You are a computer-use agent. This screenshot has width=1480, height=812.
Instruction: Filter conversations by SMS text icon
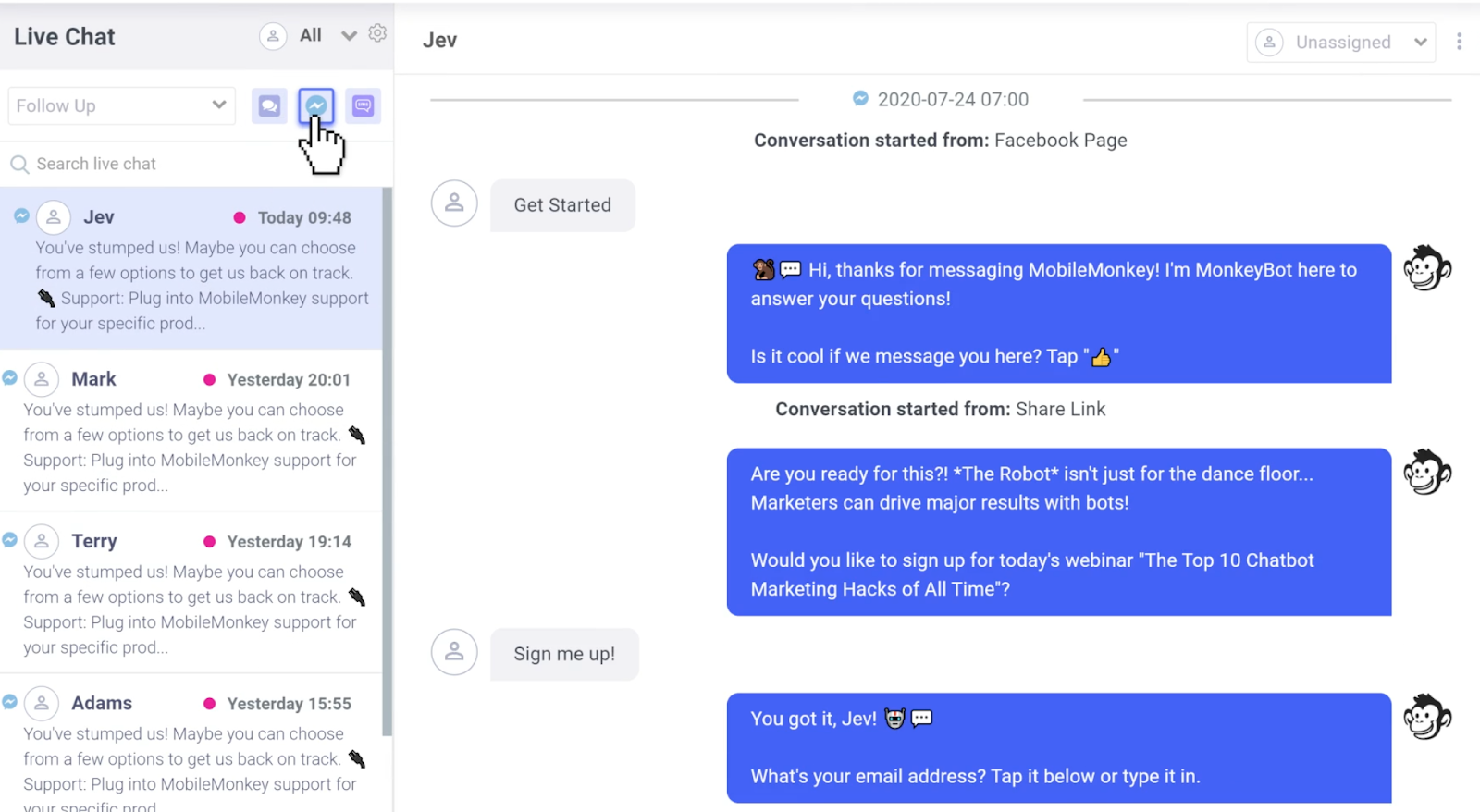tap(363, 105)
